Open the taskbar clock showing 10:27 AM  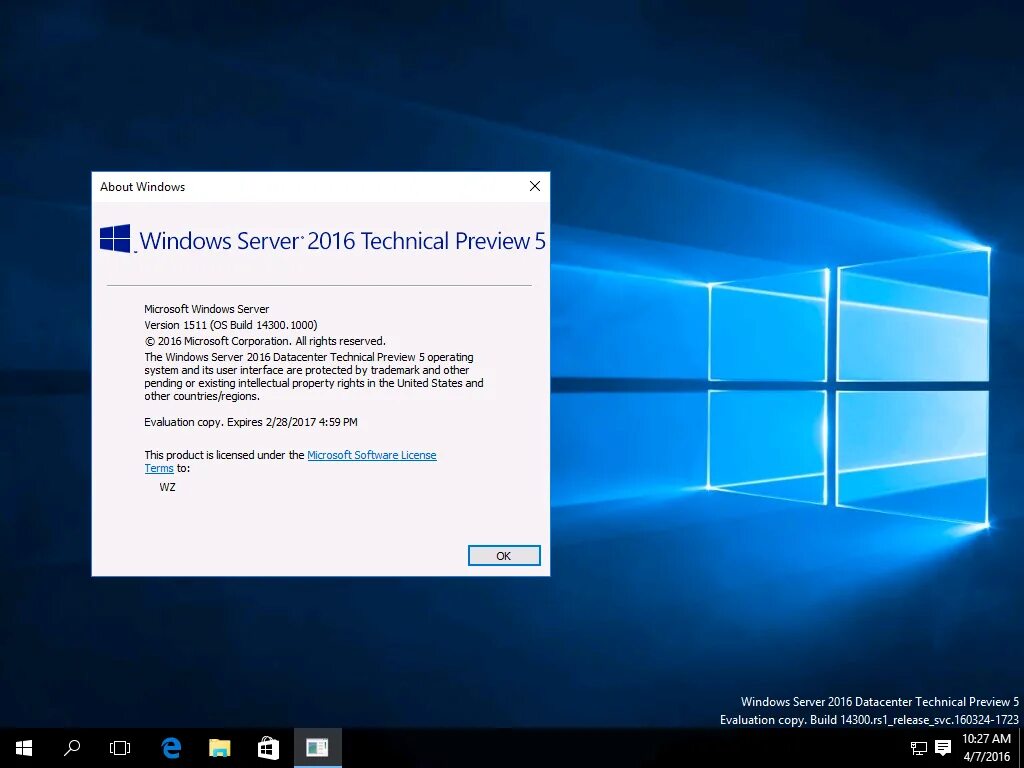point(986,748)
